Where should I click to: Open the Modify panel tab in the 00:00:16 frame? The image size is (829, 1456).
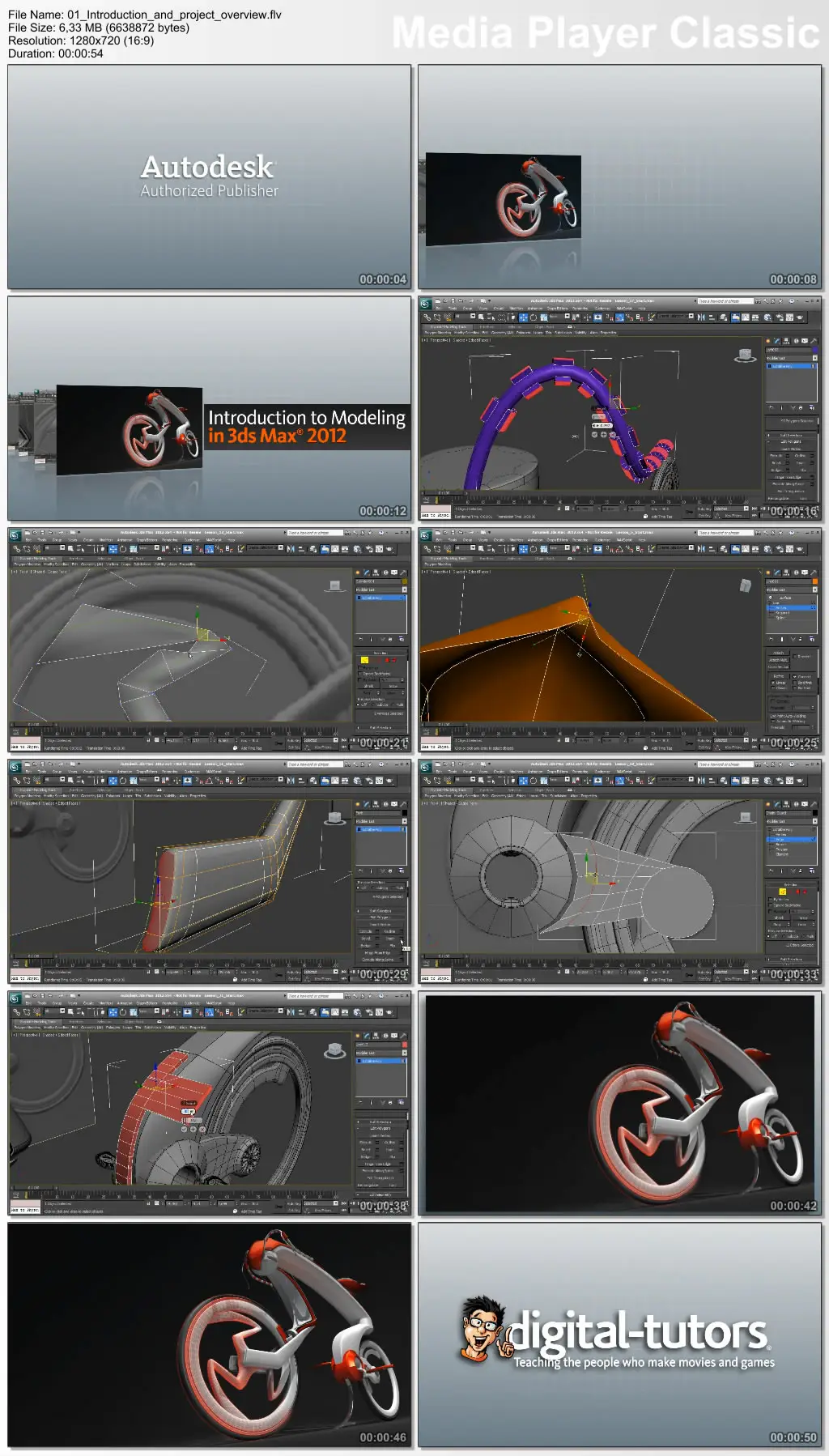pyautogui.click(x=777, y=341)
